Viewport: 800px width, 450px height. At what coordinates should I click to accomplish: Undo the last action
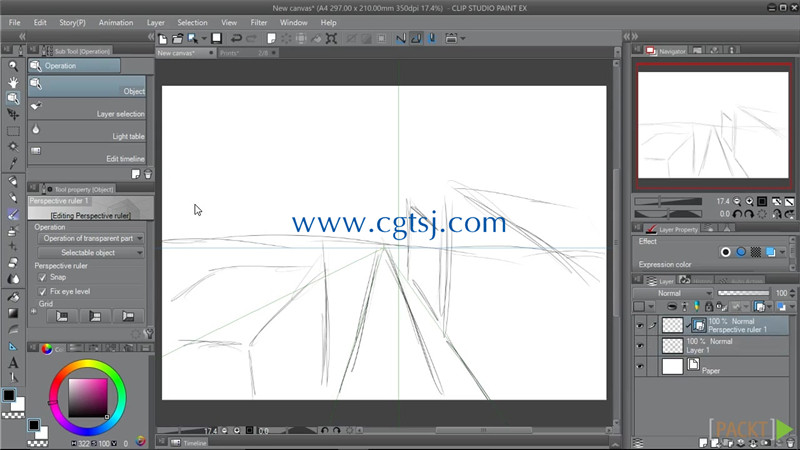pos(236,38)
